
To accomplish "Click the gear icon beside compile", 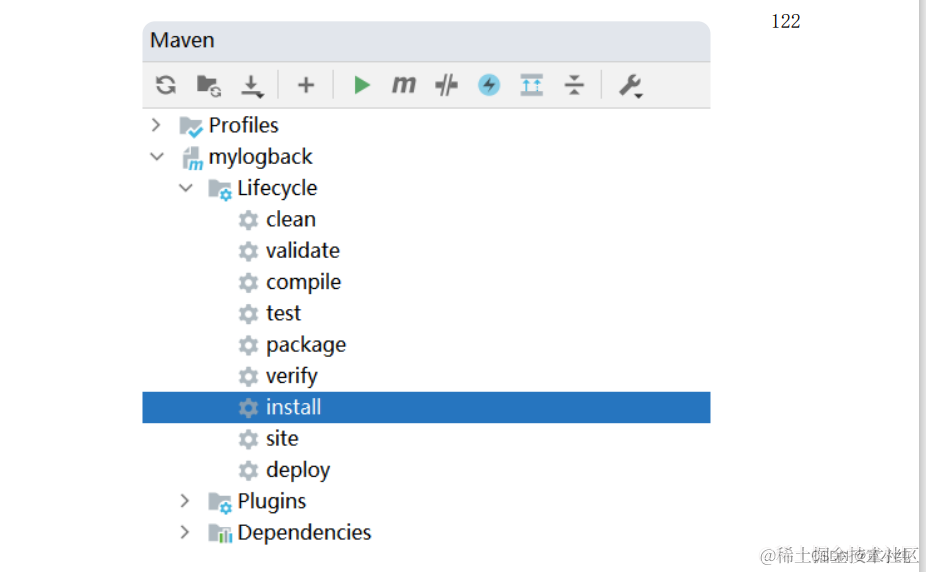I will click(249, 283).
